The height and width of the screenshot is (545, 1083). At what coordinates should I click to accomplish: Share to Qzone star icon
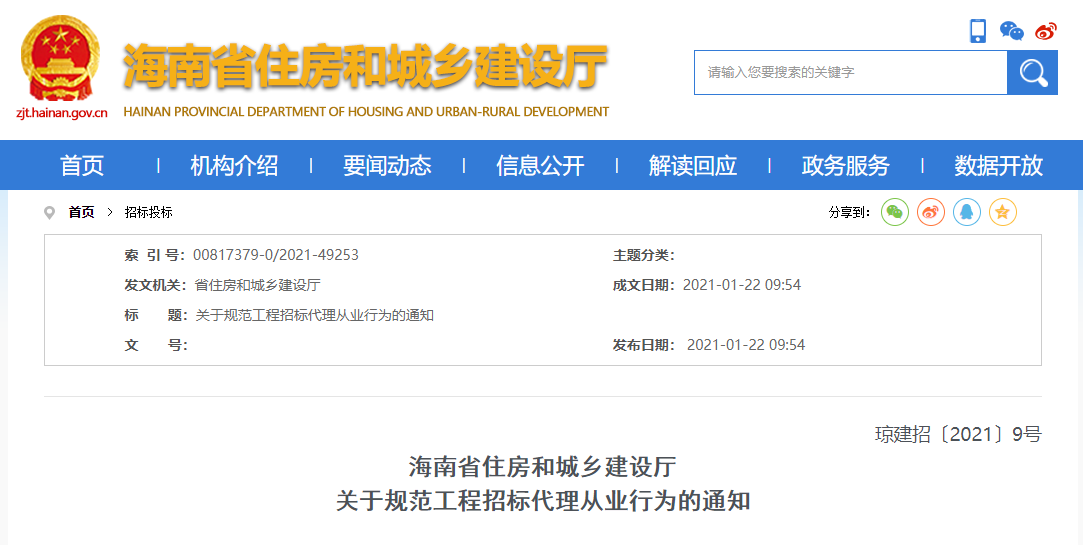point(1002,212)
